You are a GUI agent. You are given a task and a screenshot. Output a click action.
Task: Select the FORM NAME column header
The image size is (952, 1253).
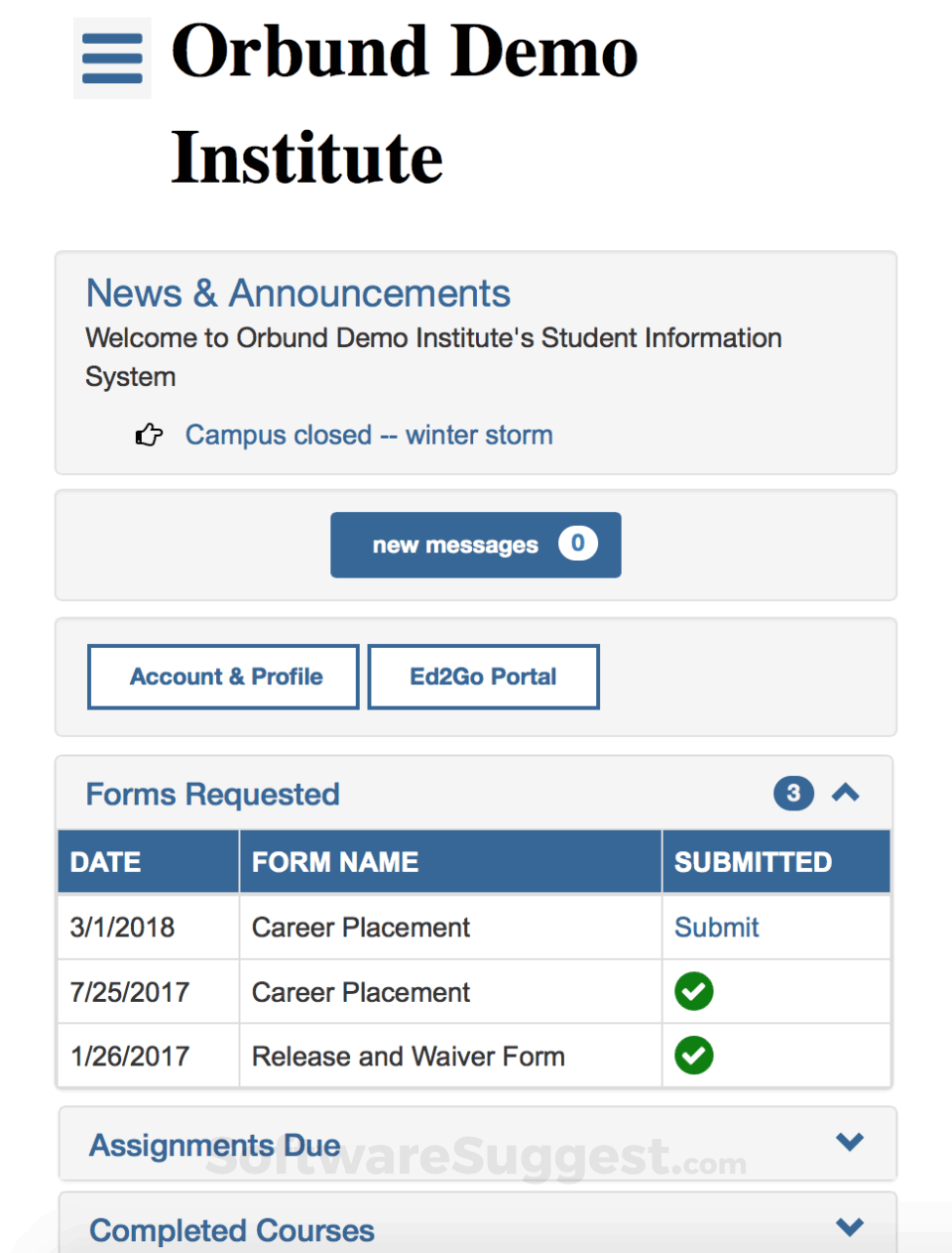pyautogui.click(x=334, y=861)
